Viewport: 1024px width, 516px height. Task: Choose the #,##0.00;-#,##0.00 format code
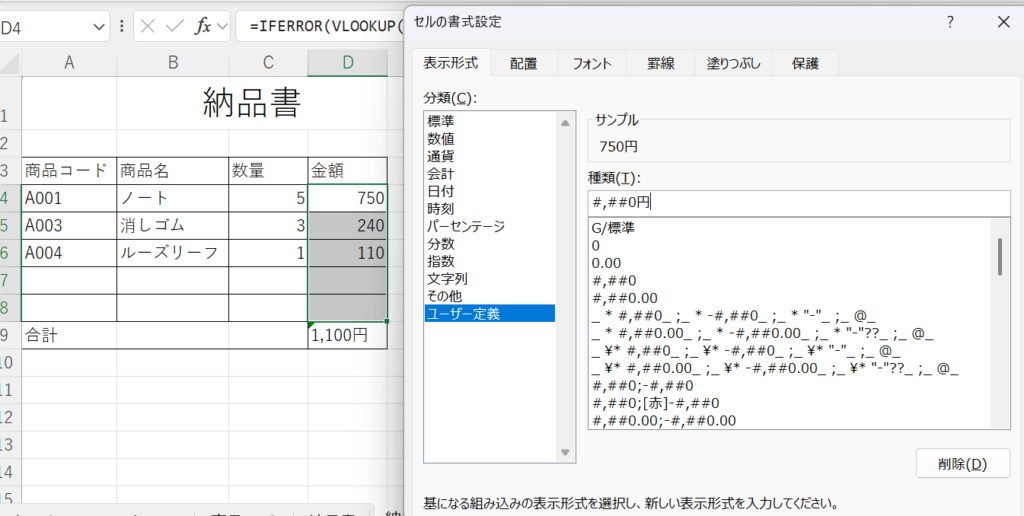[789, 421]
